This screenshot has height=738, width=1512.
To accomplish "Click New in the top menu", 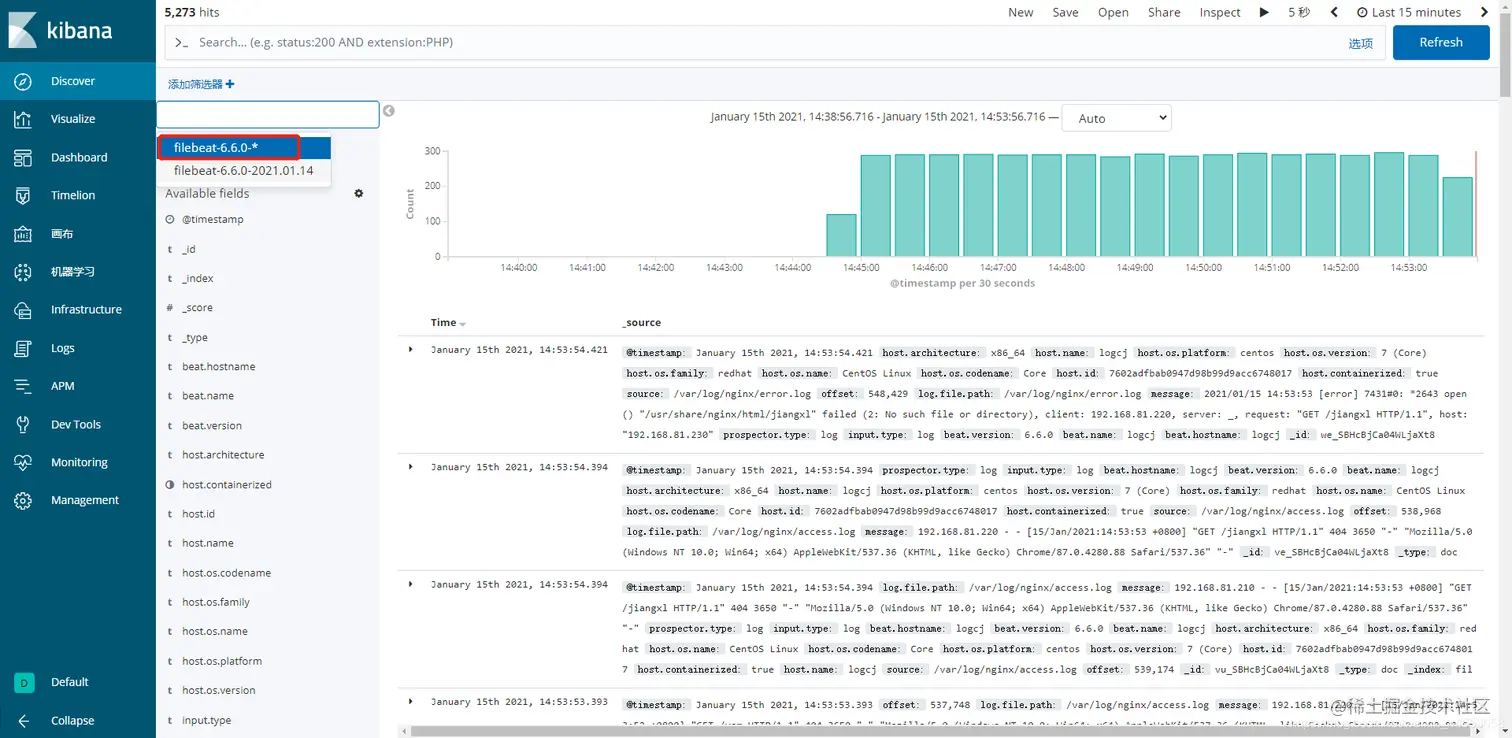I will [x=1021, y=12].
